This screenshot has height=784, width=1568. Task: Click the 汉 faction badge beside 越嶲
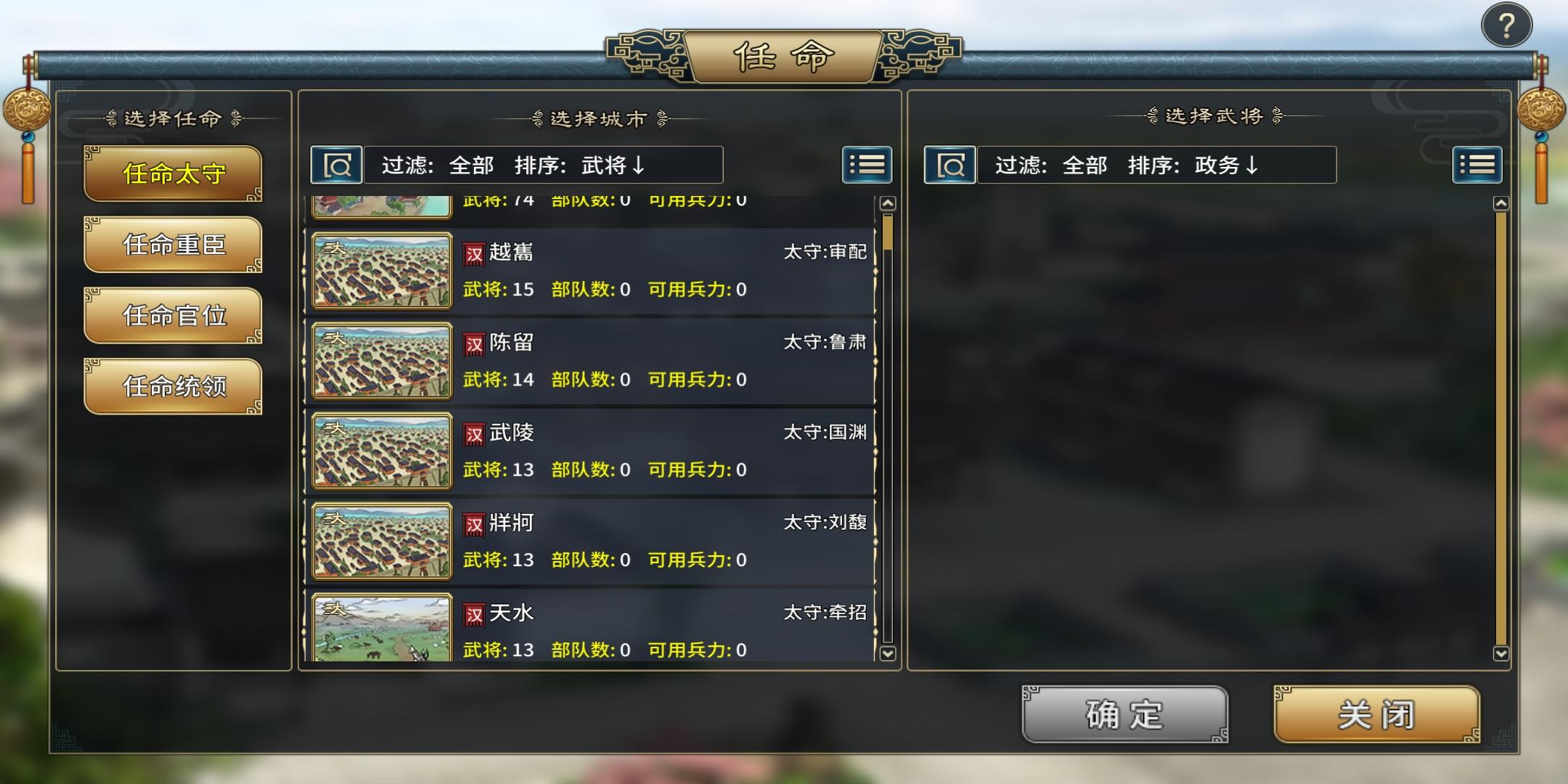tap(474, 254)
